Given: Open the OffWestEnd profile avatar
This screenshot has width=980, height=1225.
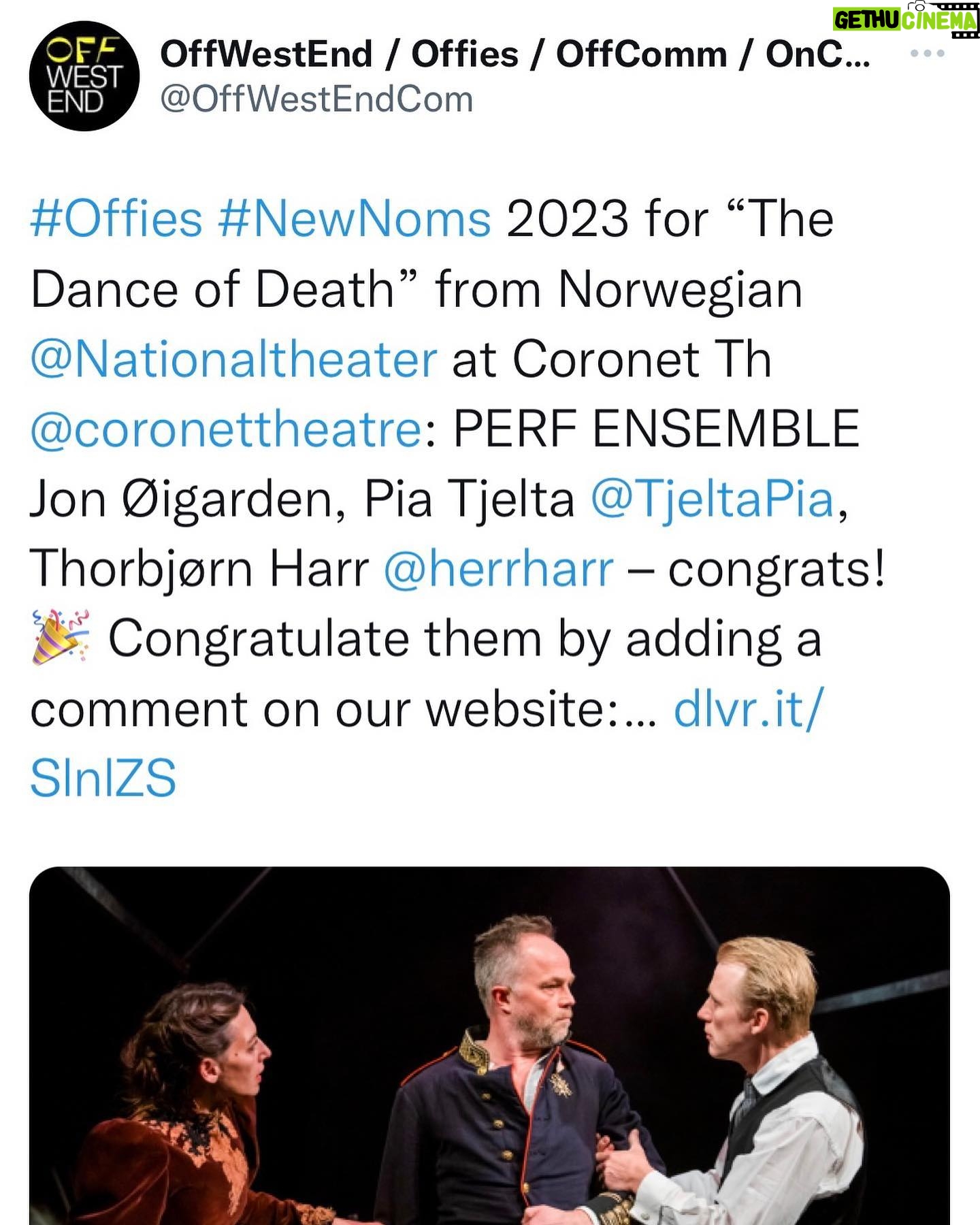Looking at the screenshot, I should click(84, 76).
